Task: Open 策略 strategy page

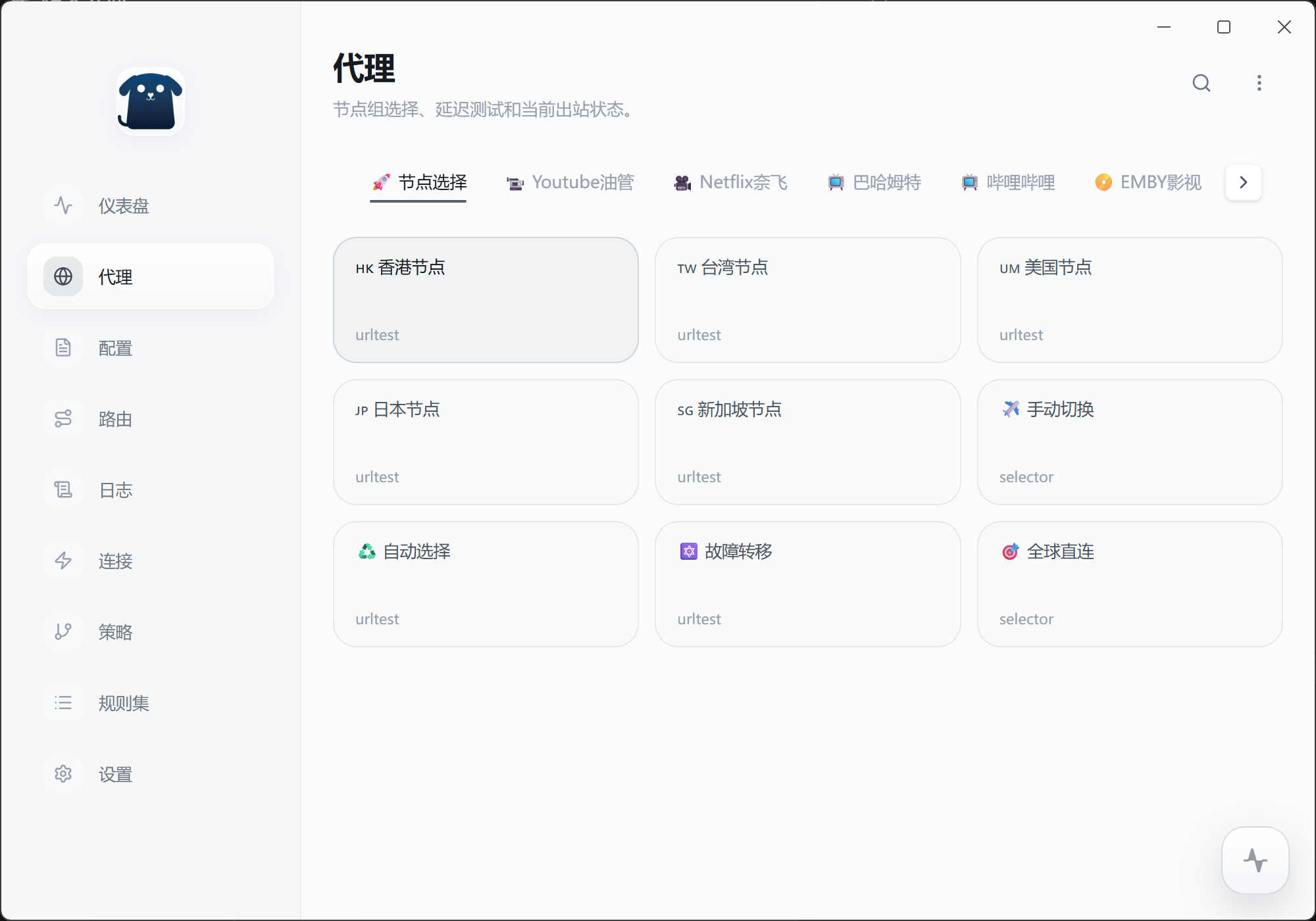Action: (x=115, y=632)
